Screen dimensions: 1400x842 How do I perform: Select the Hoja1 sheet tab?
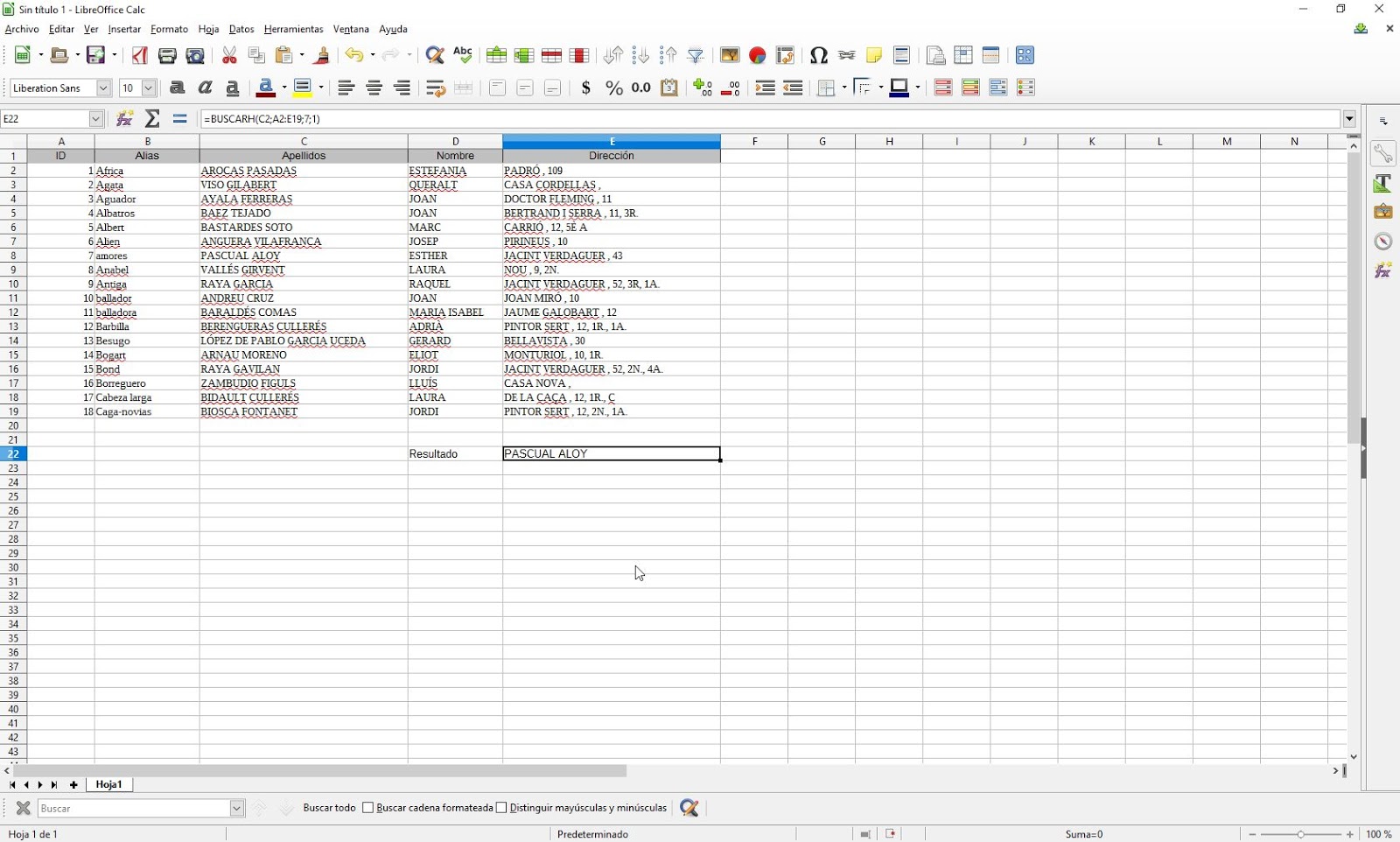(x=108, y=784)
